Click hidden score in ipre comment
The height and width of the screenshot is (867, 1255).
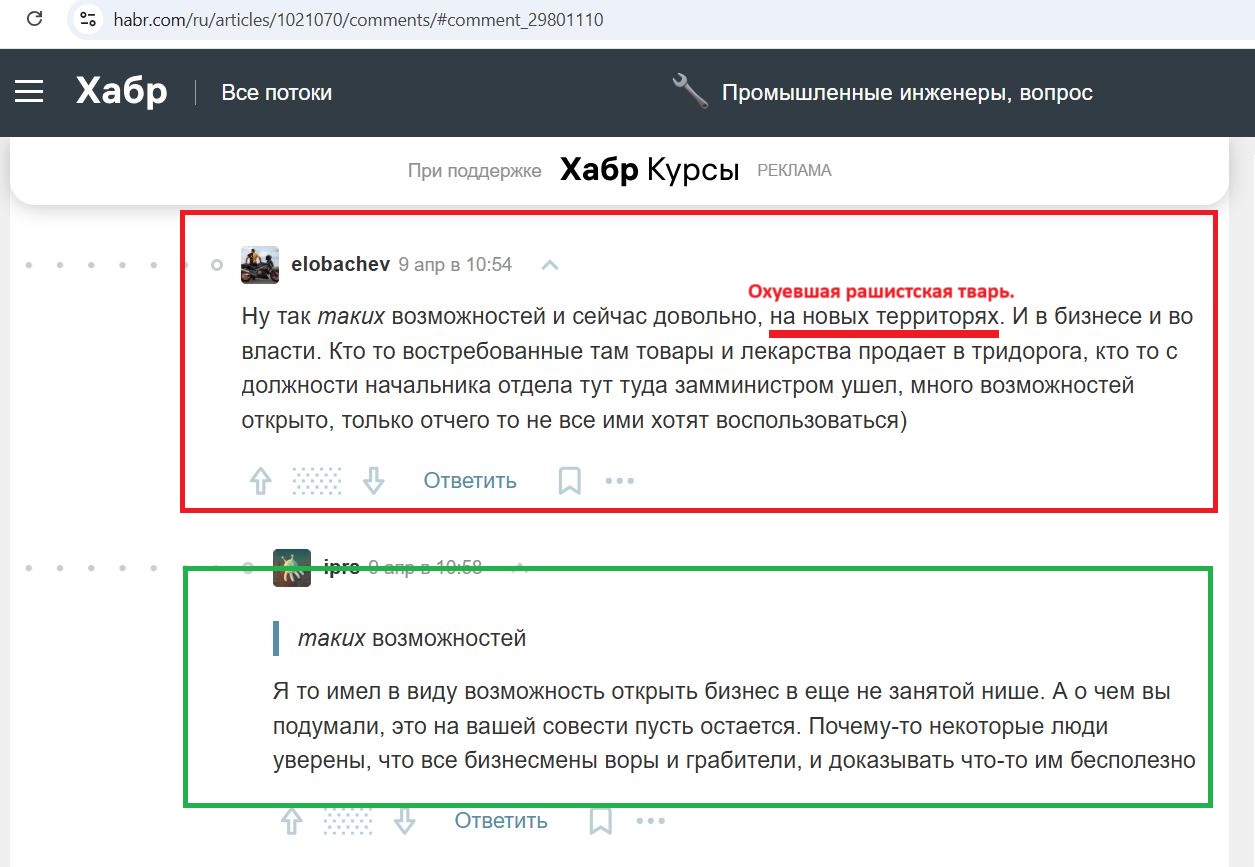click(x=348, y=822)
